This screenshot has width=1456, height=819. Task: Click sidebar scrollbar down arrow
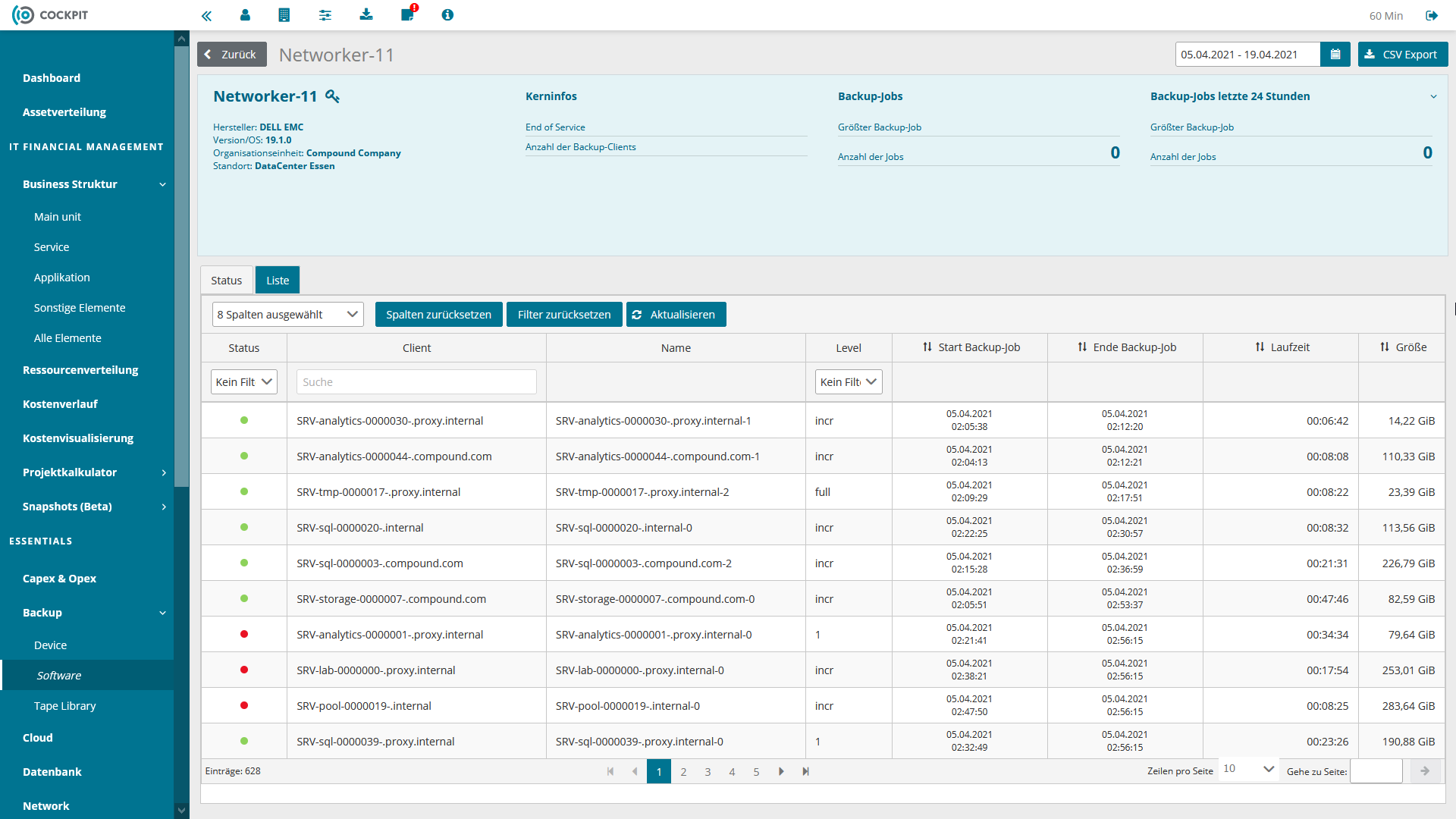181,810
